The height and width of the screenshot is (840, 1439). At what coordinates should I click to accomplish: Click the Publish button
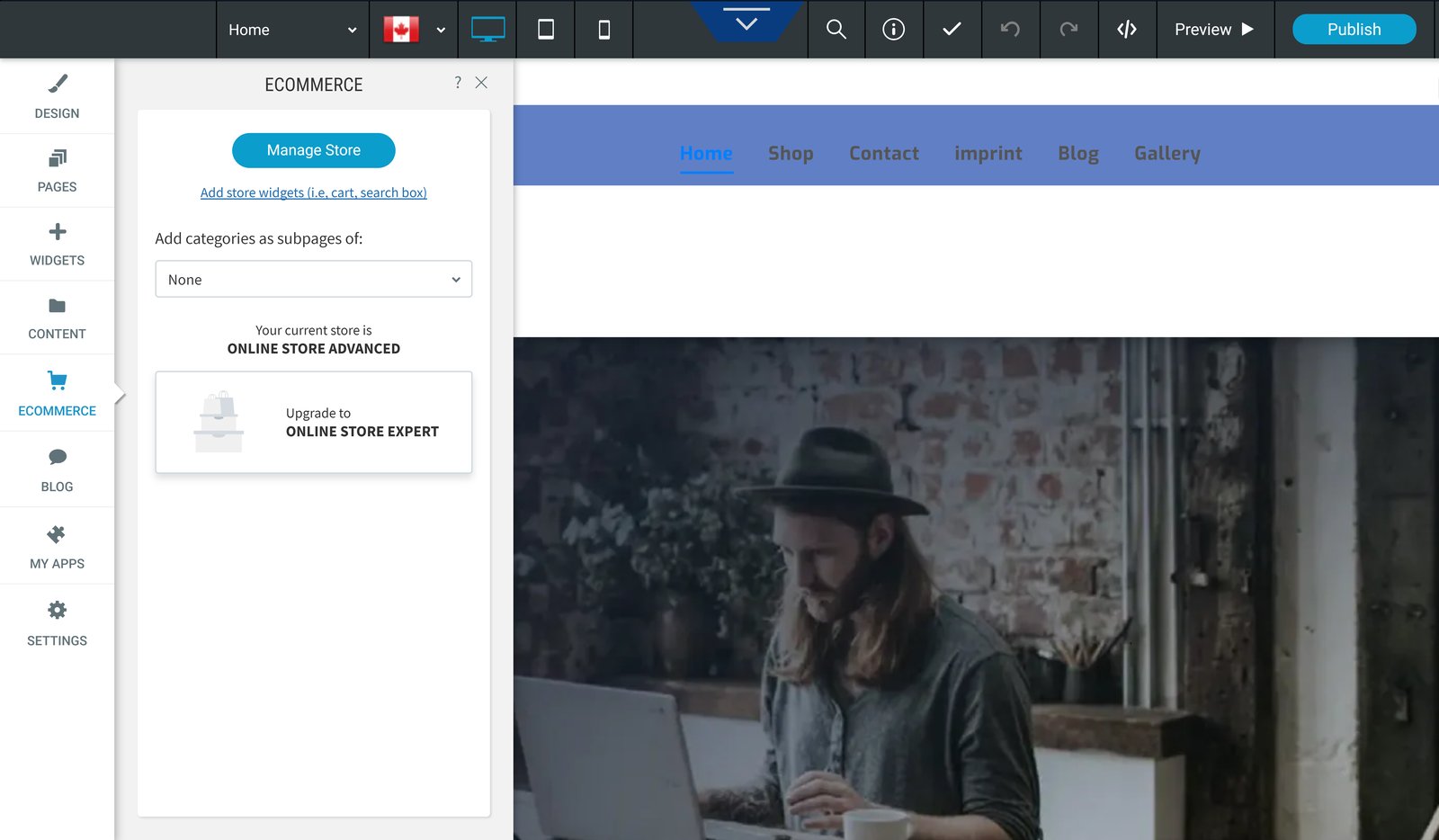click(1354, 30)
